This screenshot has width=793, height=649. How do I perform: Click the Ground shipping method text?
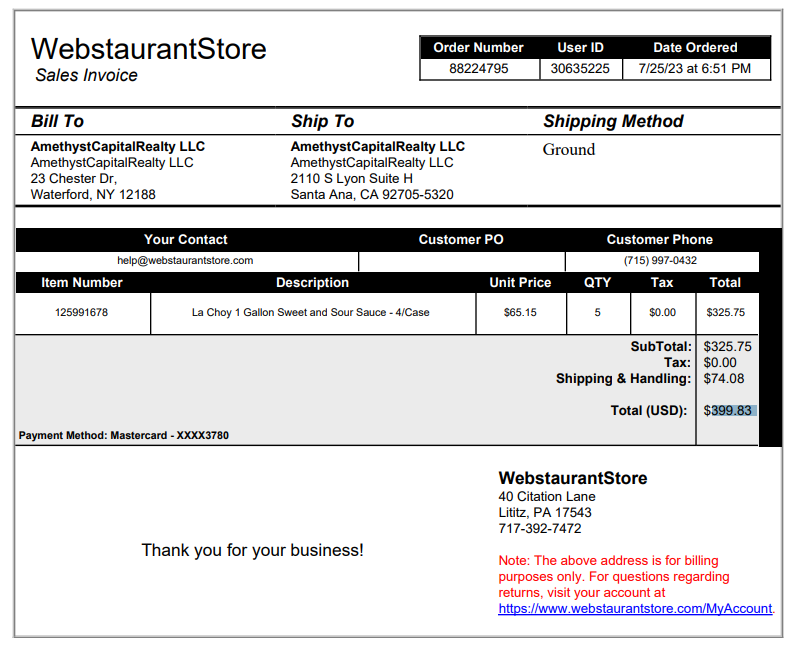click(569, 150)
